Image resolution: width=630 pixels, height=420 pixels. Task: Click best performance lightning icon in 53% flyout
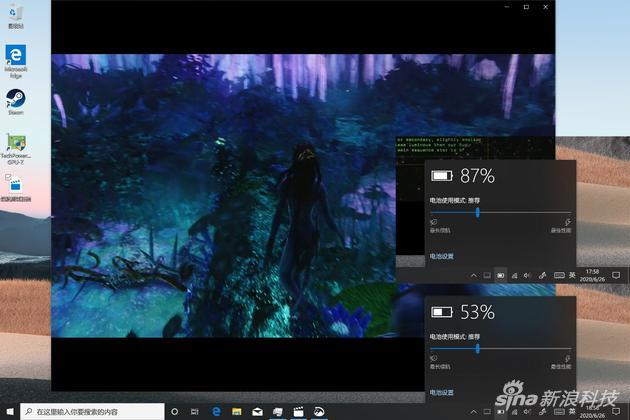[567, 358]
